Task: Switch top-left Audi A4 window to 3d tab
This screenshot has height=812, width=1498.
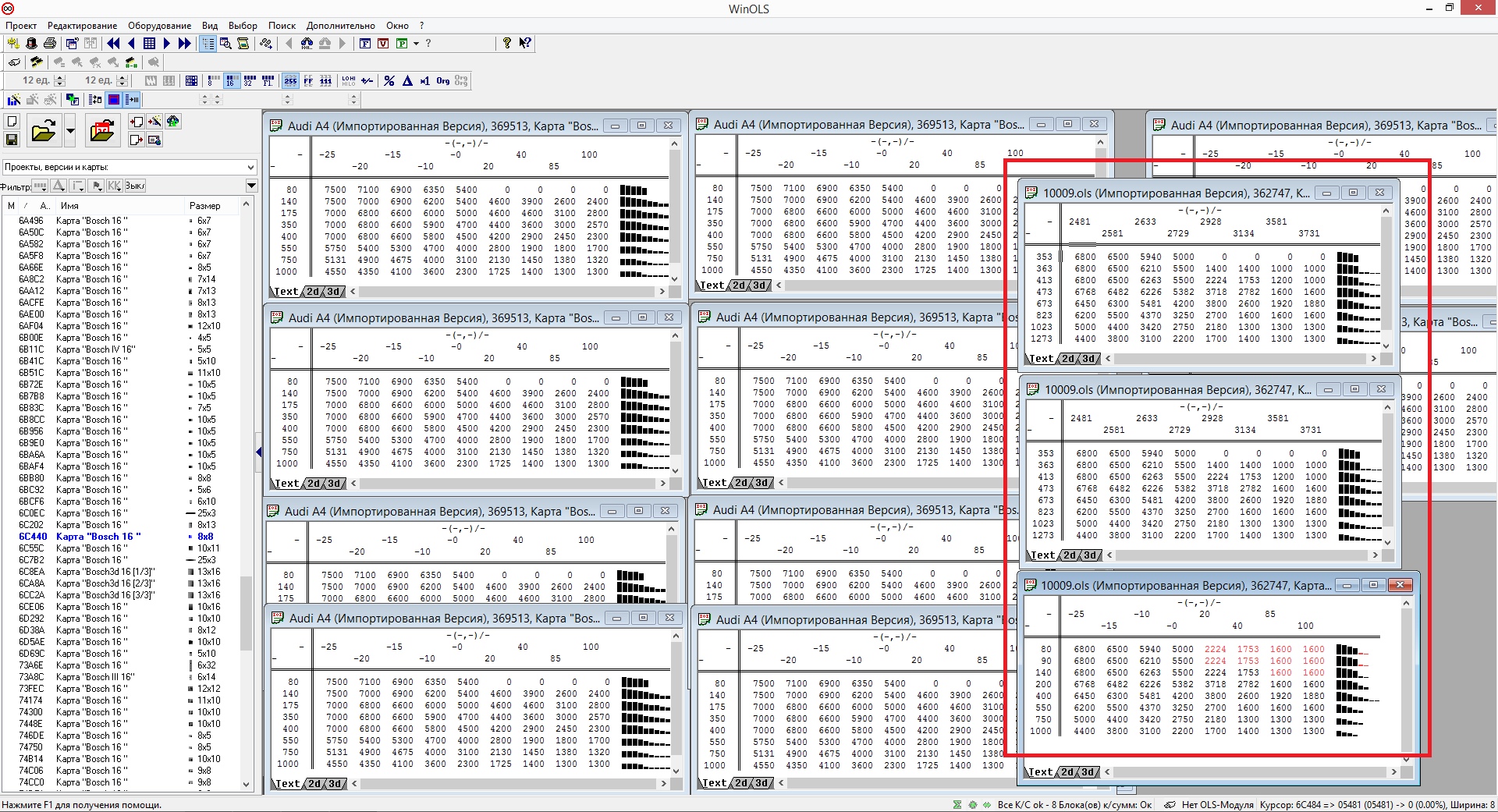Action: (334, 292)
